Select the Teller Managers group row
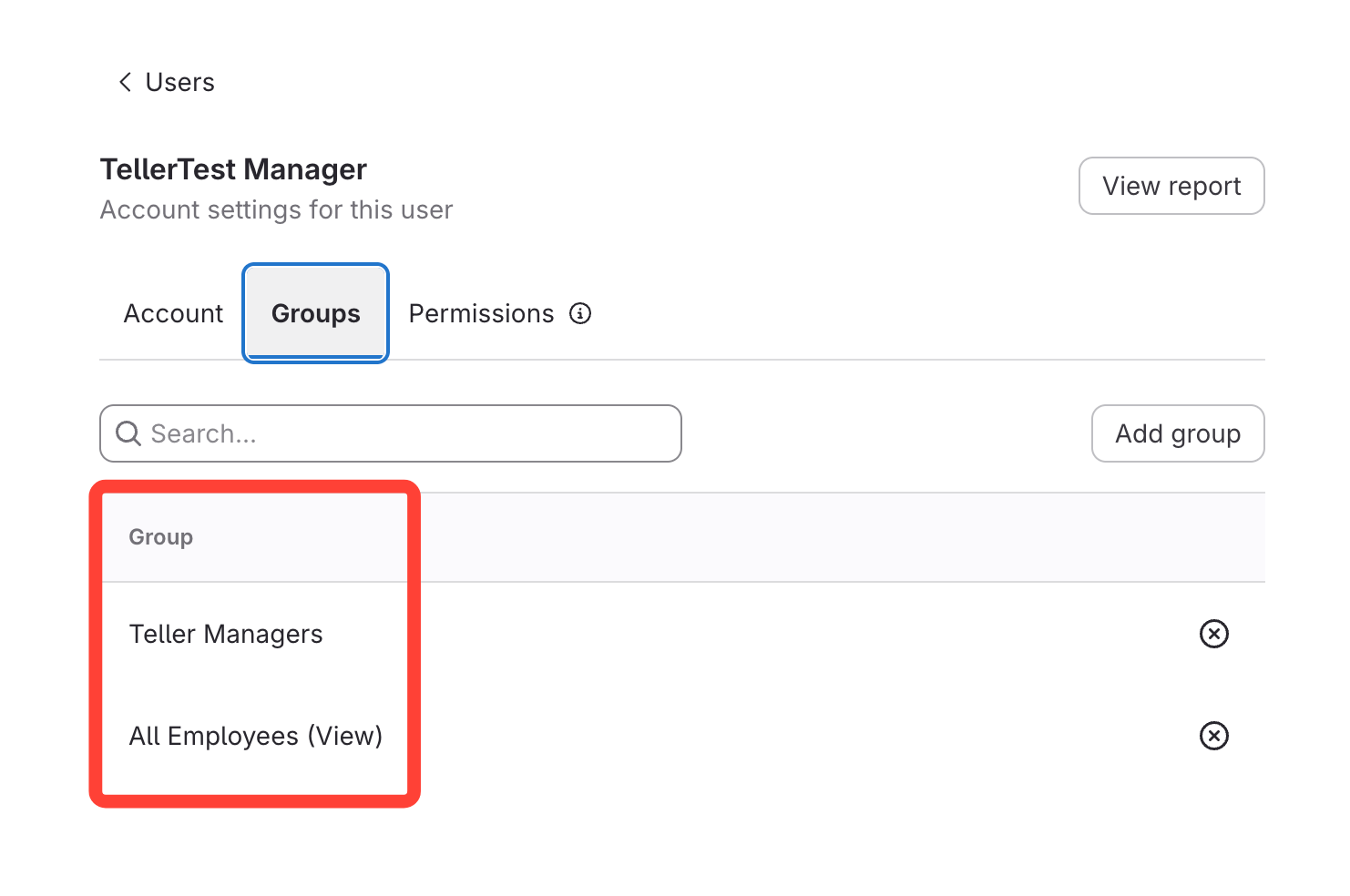Screen dimensions: 1350x896 pos(226,634)
